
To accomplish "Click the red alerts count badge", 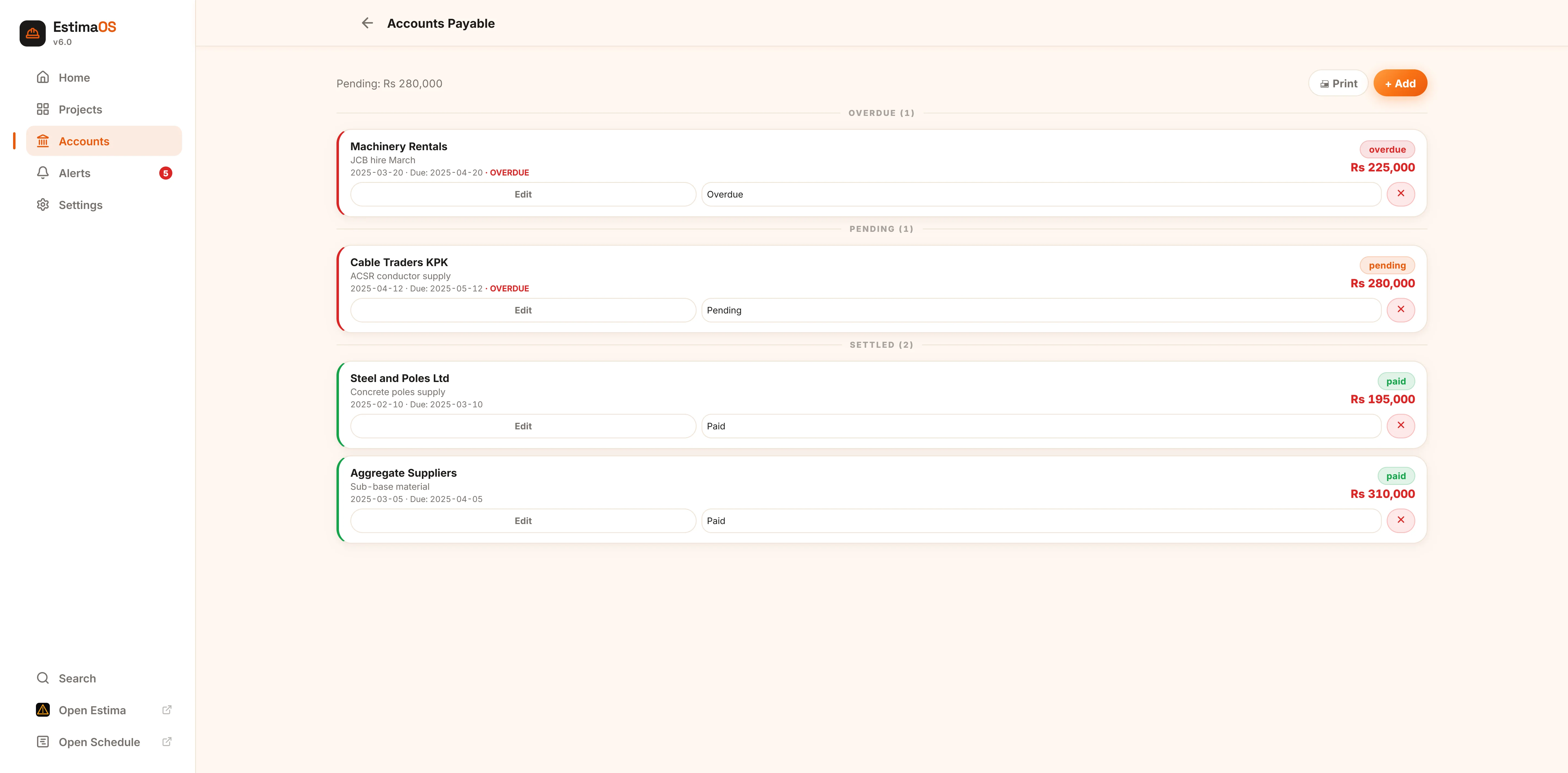I will pyautogui.click(x=166, y=173).
